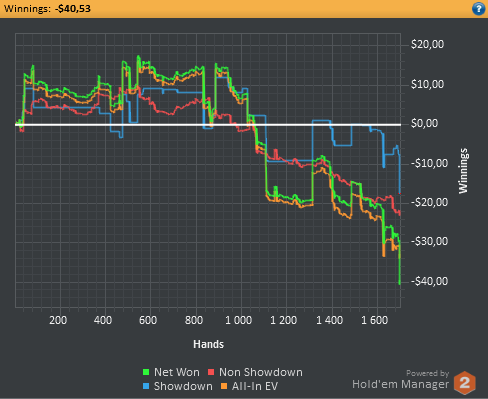
Task: Click the orange All-In EV legend swatch
Action: pyautogui.click(x=224, y=386)
